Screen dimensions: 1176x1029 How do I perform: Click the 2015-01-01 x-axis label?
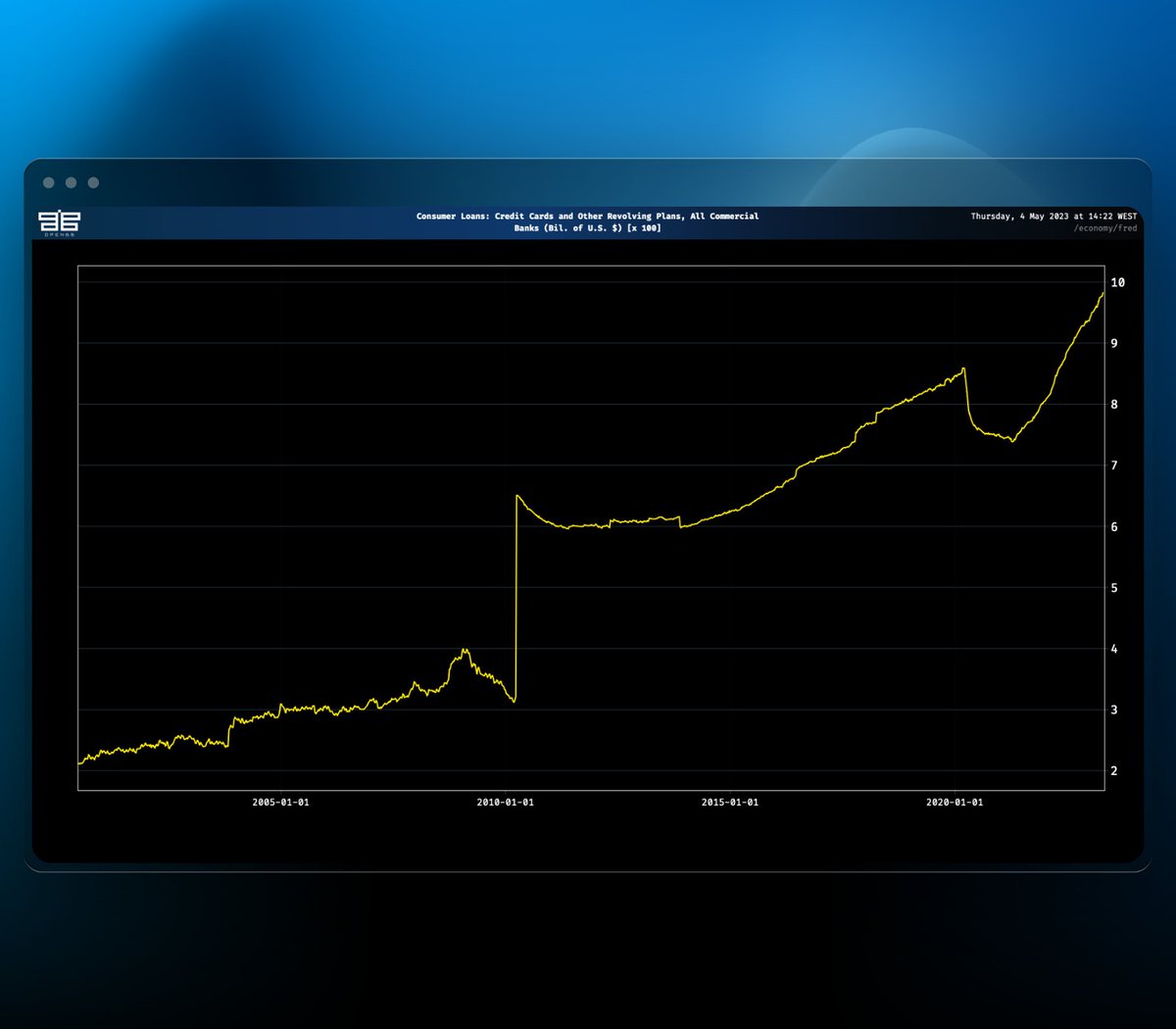click(729, 803)
